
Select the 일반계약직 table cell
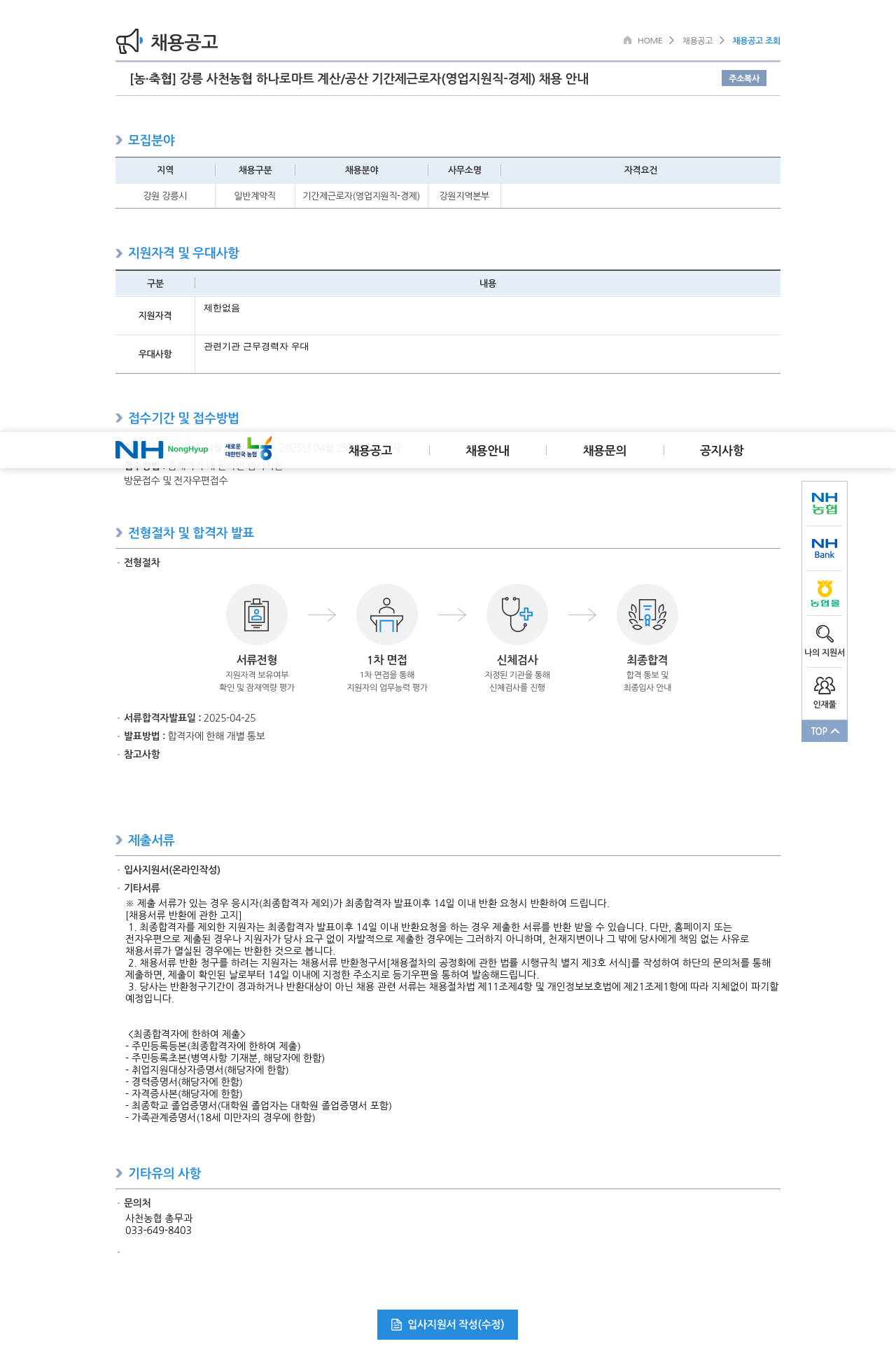pos(255,196)
